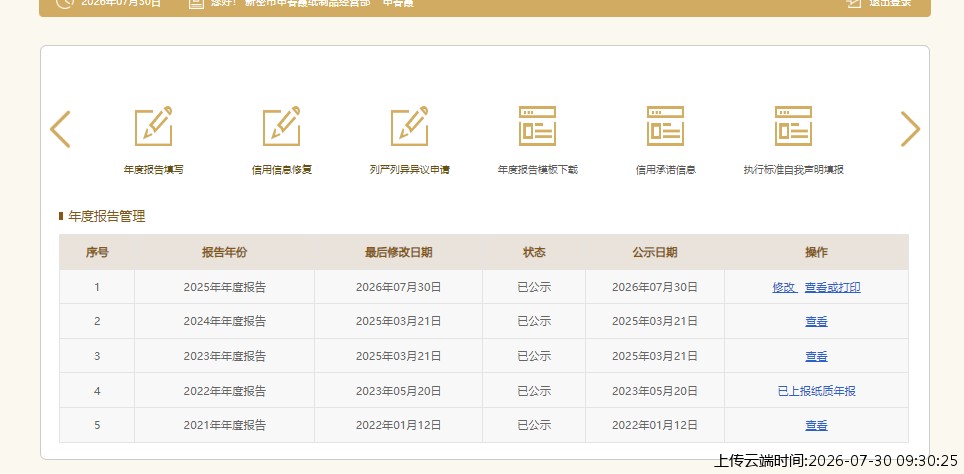Select the 2025年年度报告 cell

(x=224, y=287)
